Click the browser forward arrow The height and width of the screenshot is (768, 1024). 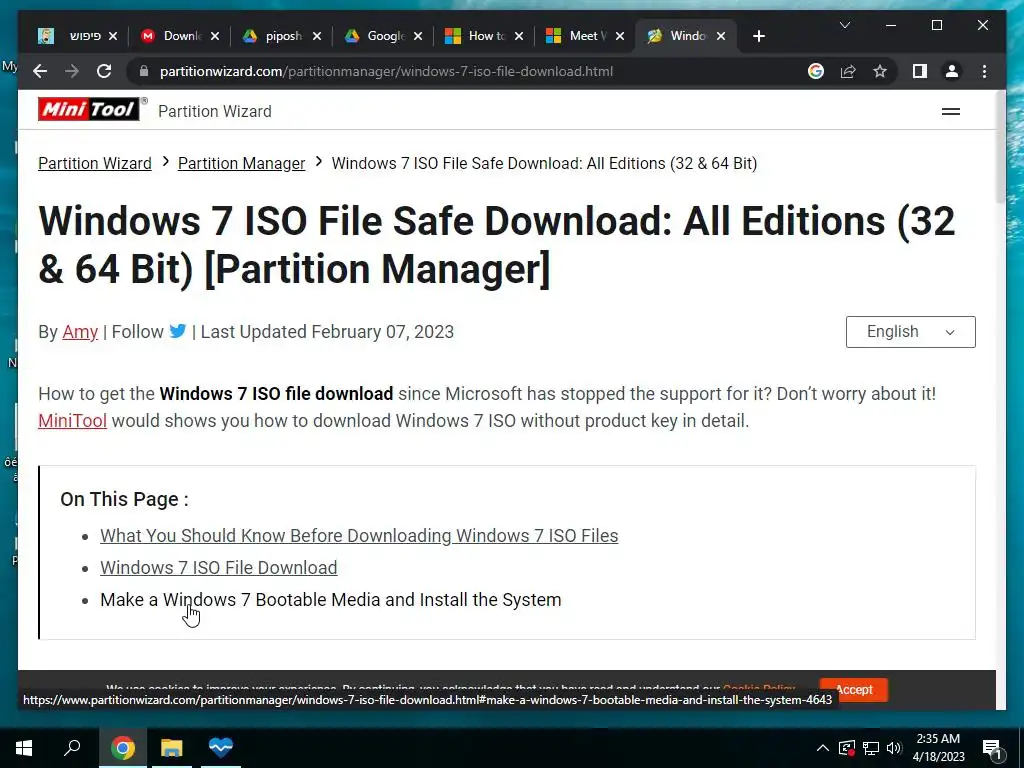[72, 71]
